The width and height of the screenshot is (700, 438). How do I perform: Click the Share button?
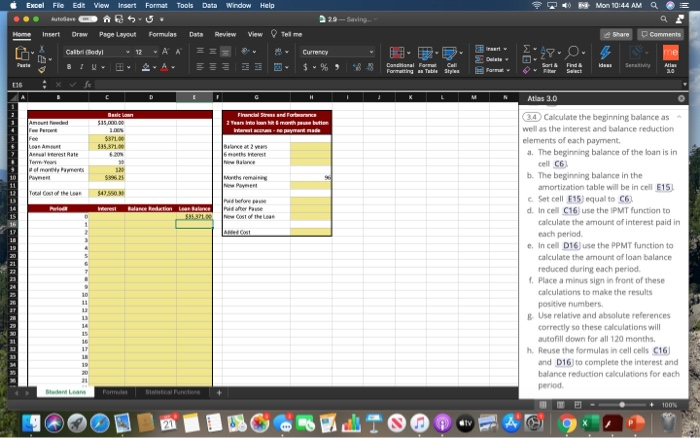(x=616, y=34)
